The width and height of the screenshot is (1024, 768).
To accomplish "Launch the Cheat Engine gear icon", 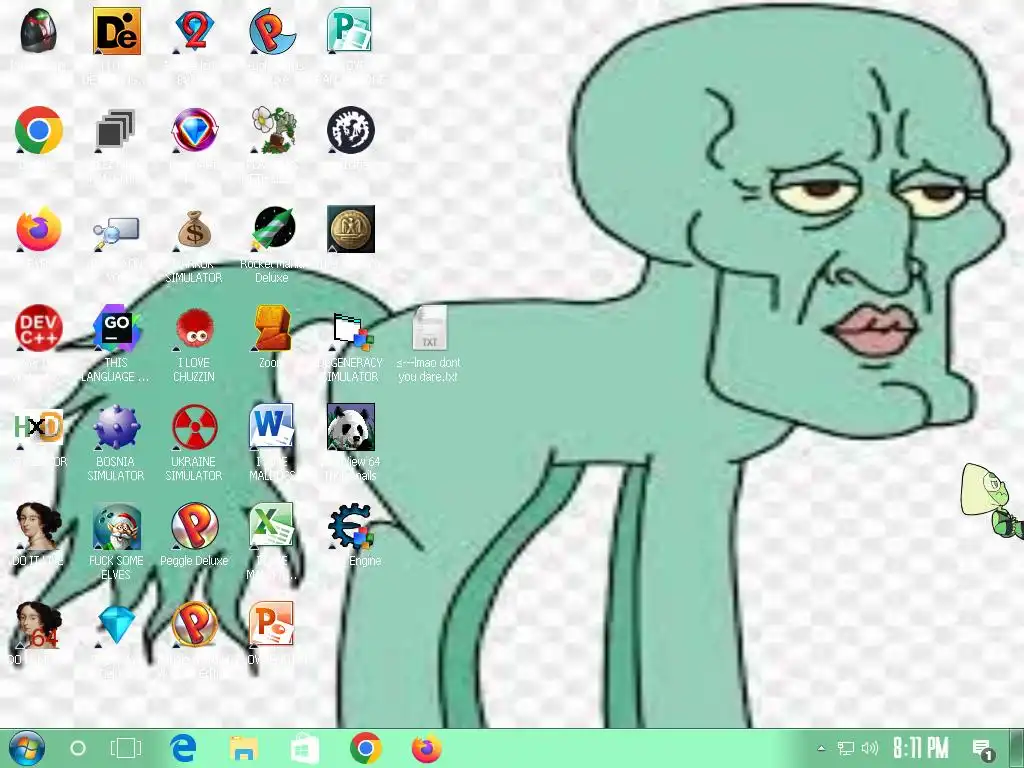I will (x=351, y=527).
